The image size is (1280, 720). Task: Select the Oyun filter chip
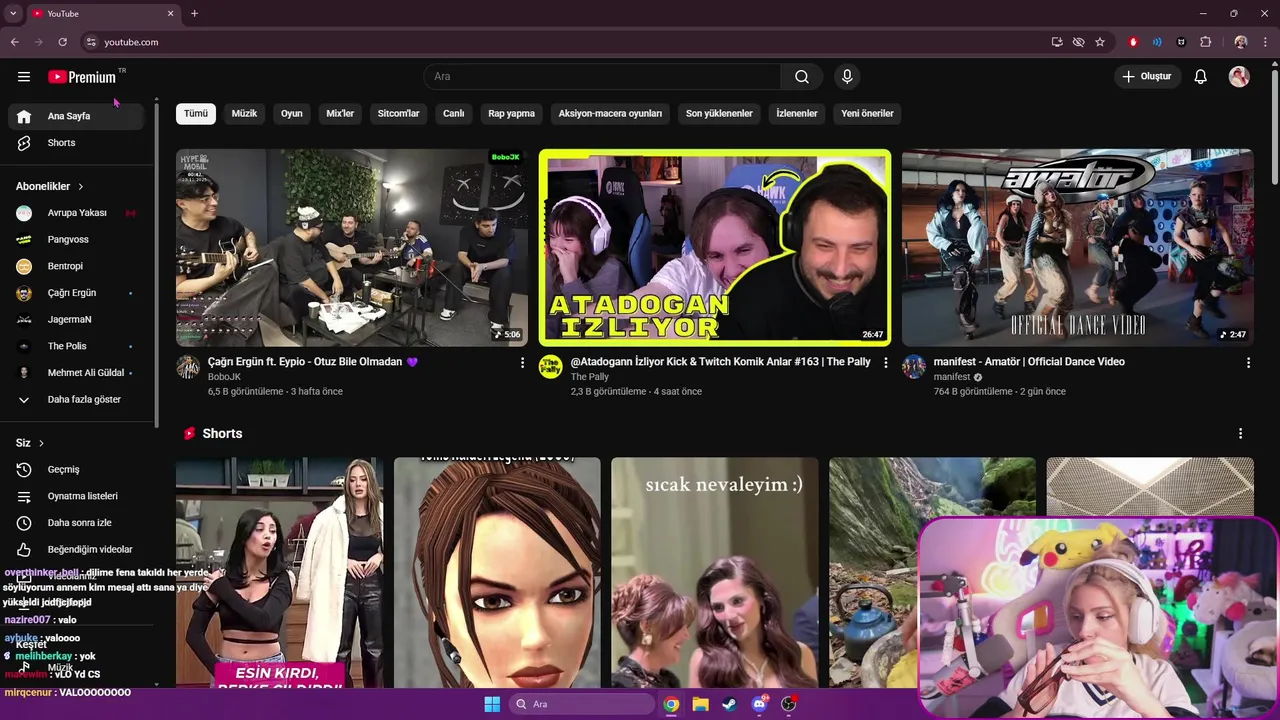tap(292, 113)
